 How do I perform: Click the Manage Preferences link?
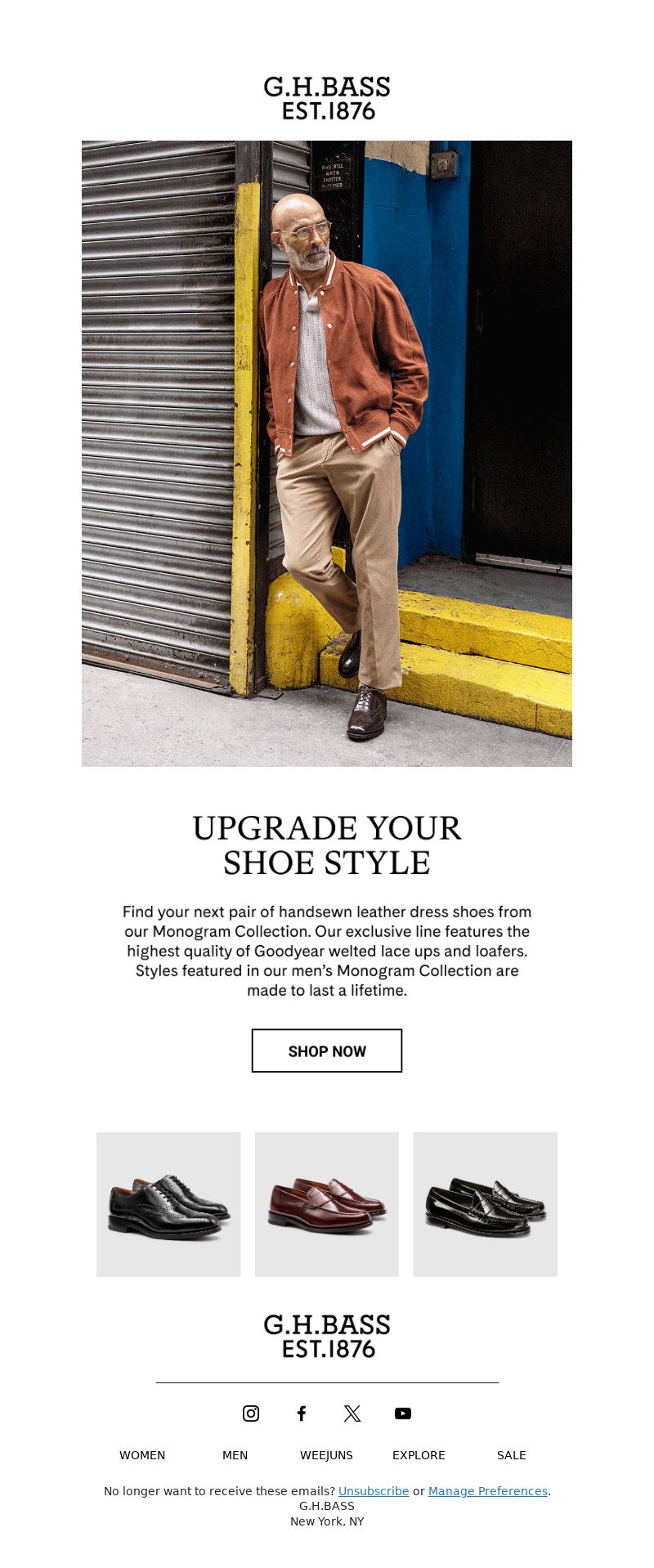[x=488, y=1491]
